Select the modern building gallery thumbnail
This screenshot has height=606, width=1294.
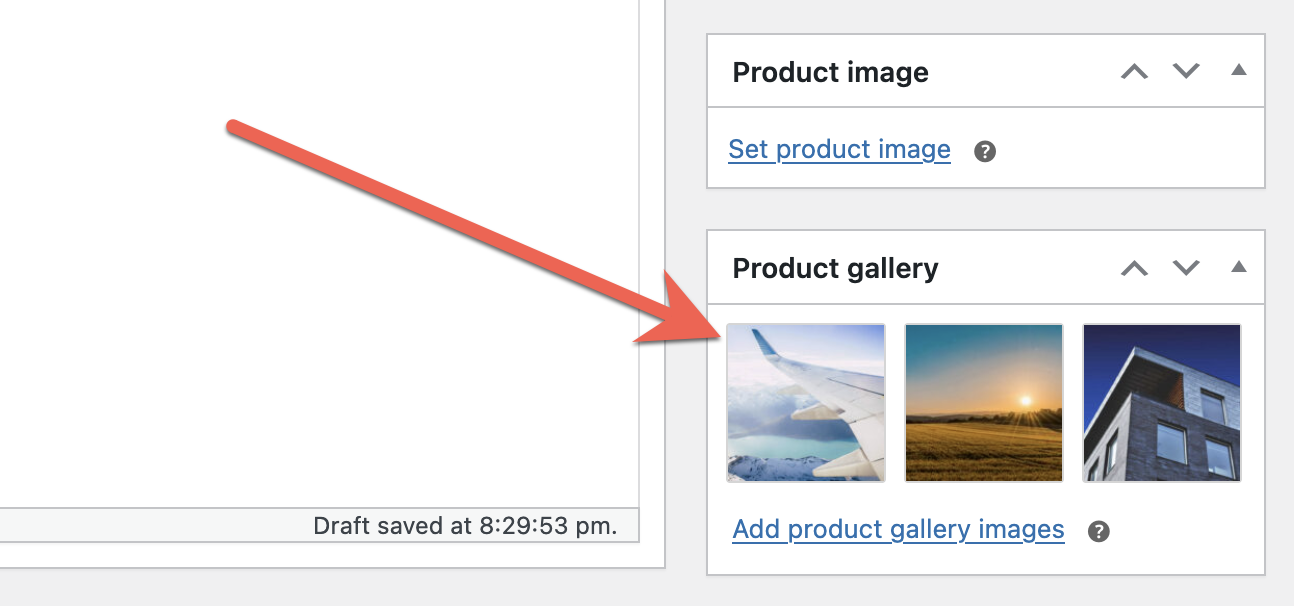pos(1162,402)
